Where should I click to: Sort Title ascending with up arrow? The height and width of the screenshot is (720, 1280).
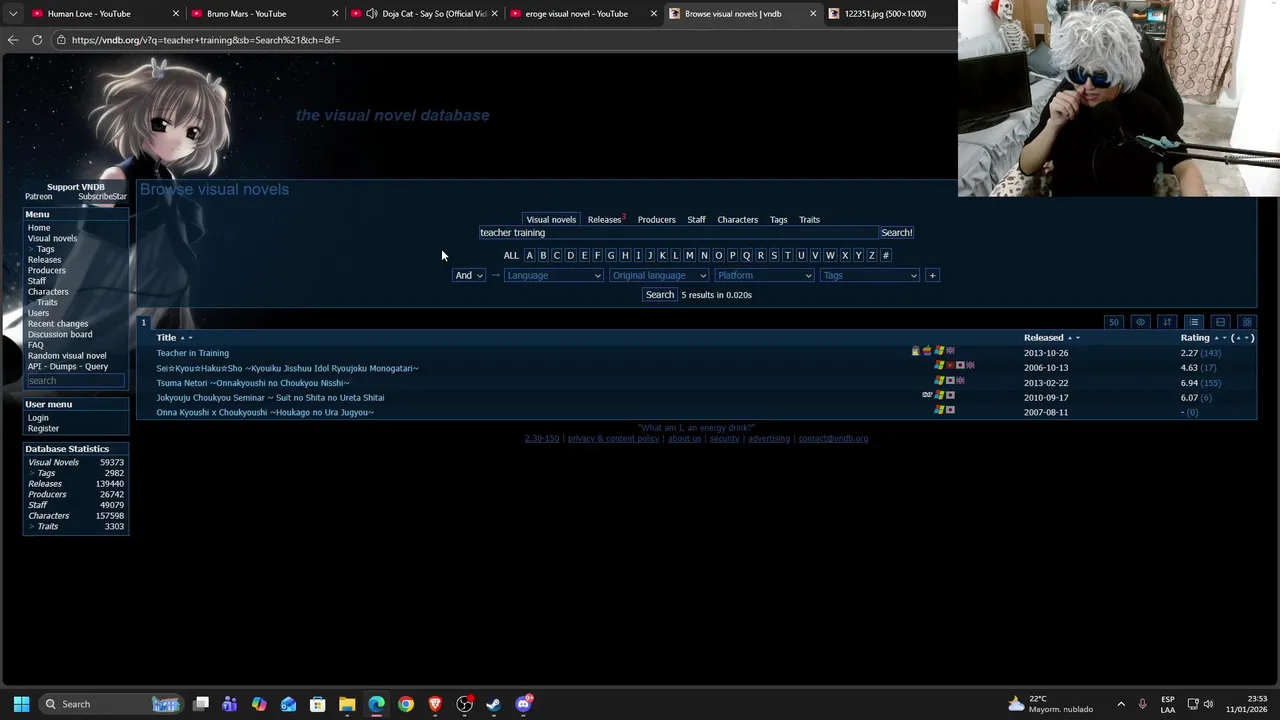(182, 338)
